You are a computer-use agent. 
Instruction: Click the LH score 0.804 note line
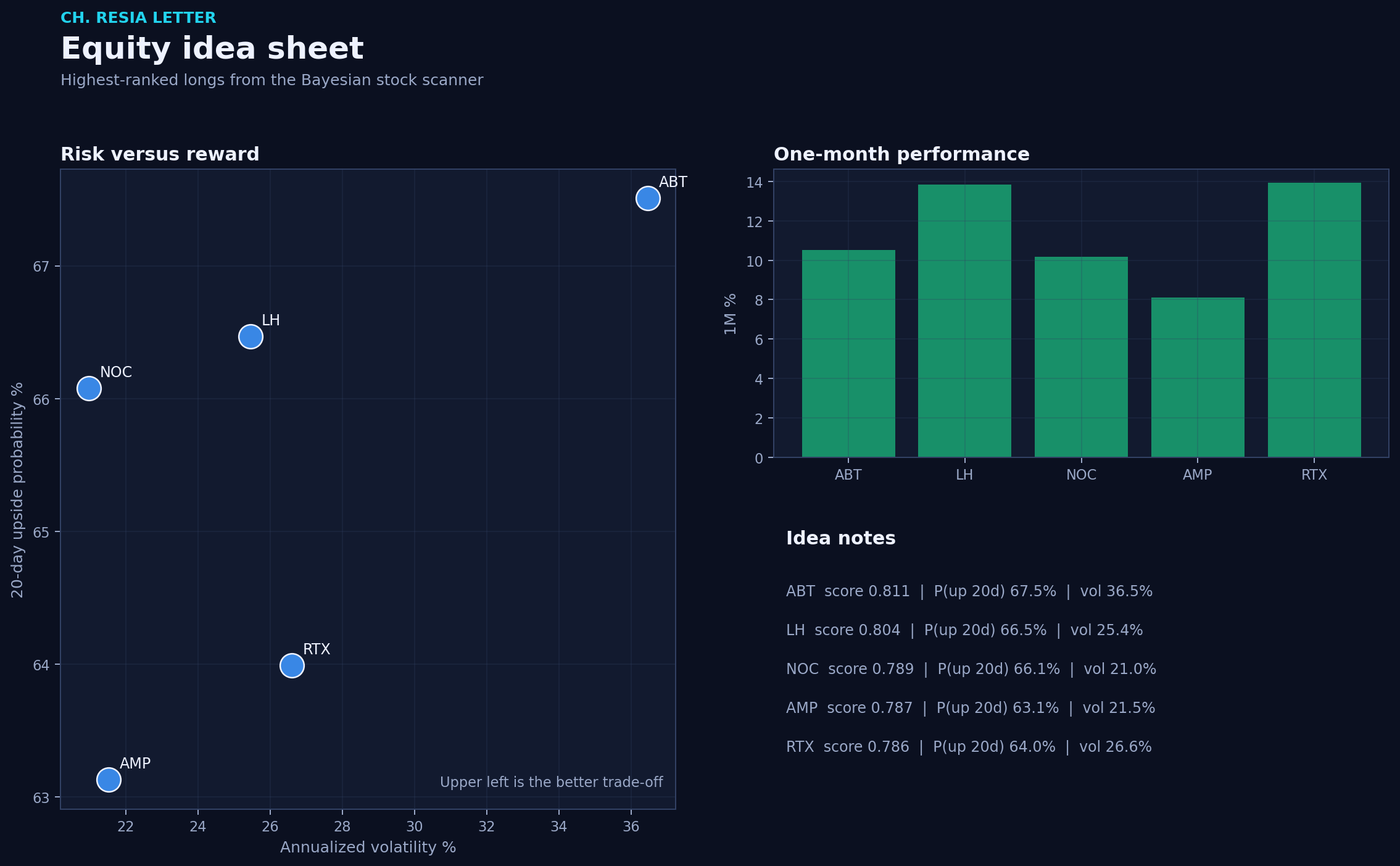point(964,630)
